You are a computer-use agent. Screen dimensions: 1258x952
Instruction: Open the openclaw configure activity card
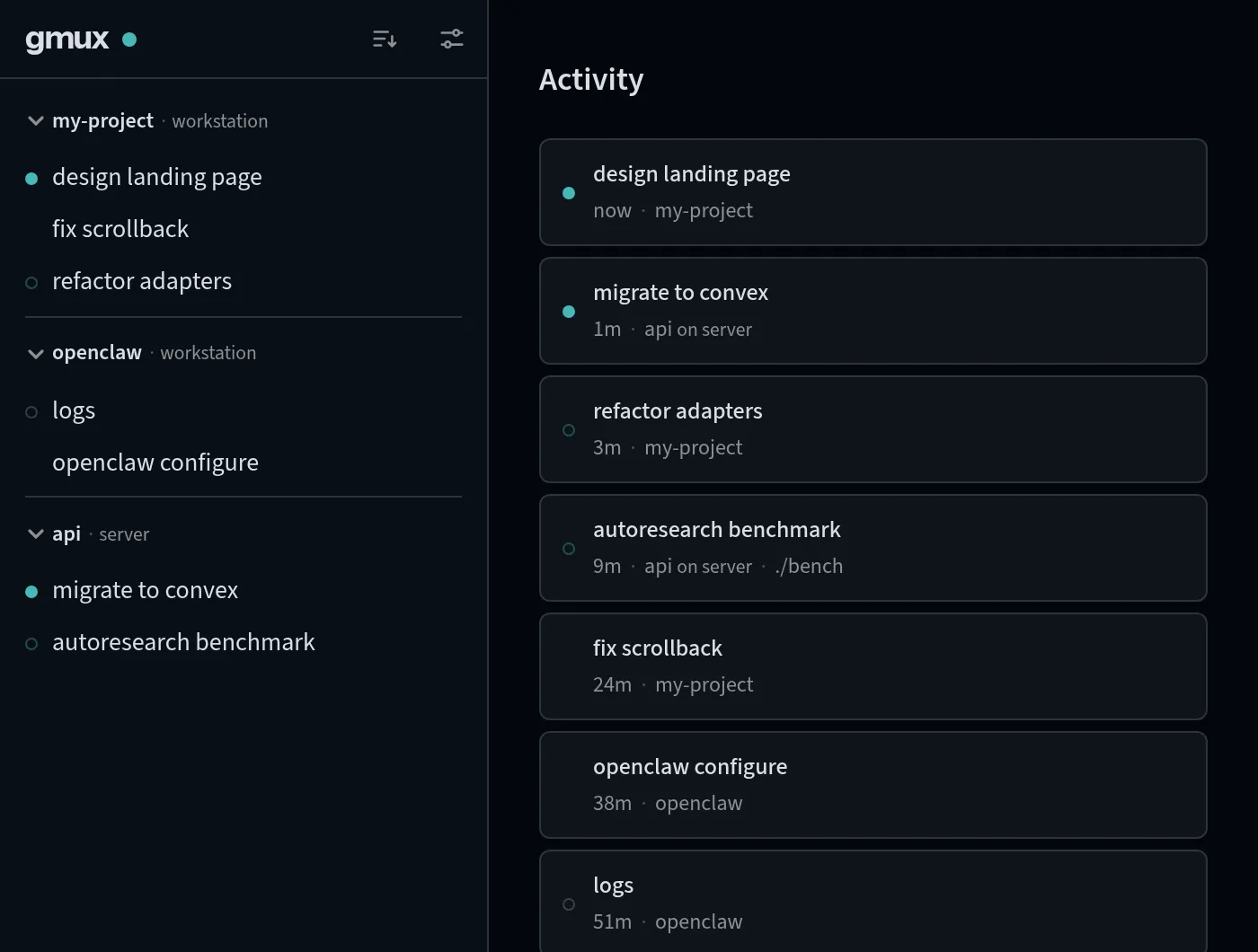click(x=873, y=785)
